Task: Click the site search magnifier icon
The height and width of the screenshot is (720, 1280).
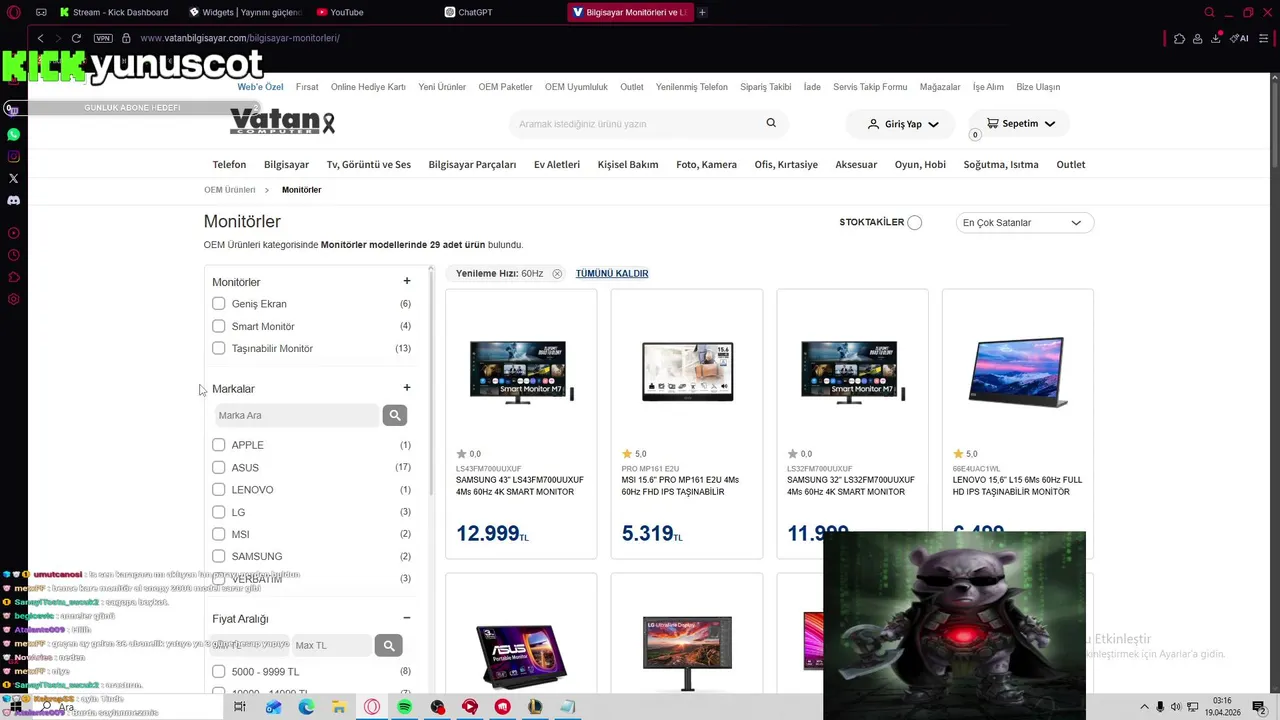Action: pos(771,123)
